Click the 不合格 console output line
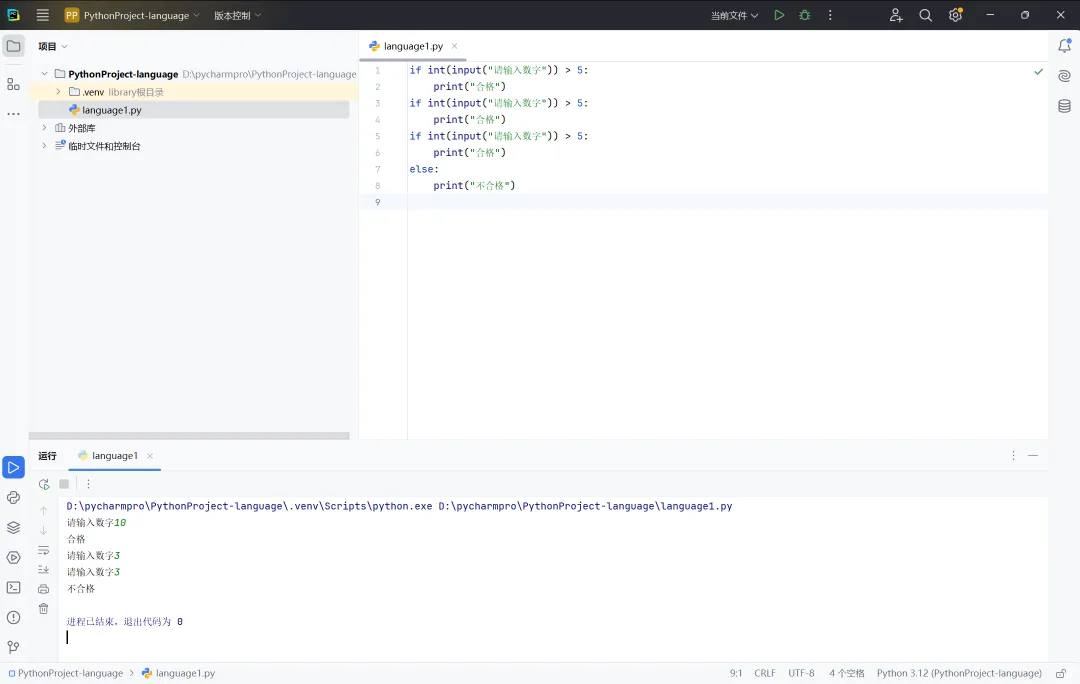This screenshot has width=1080, height=684. point(81,588)
